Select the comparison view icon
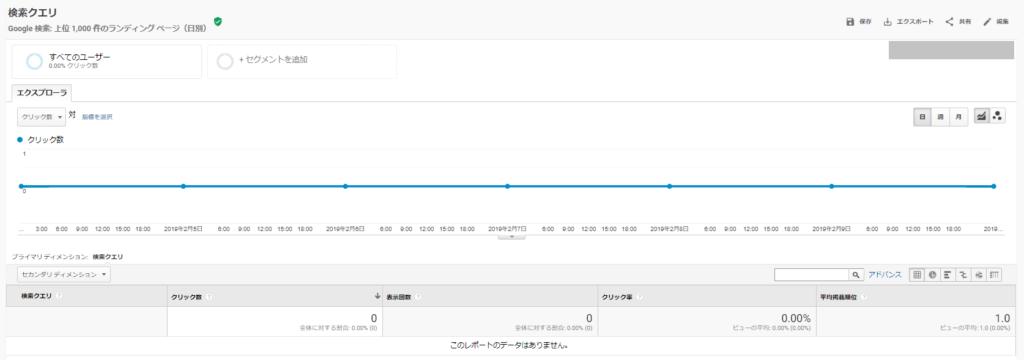 pyautogui.click(x=963, y=275)
